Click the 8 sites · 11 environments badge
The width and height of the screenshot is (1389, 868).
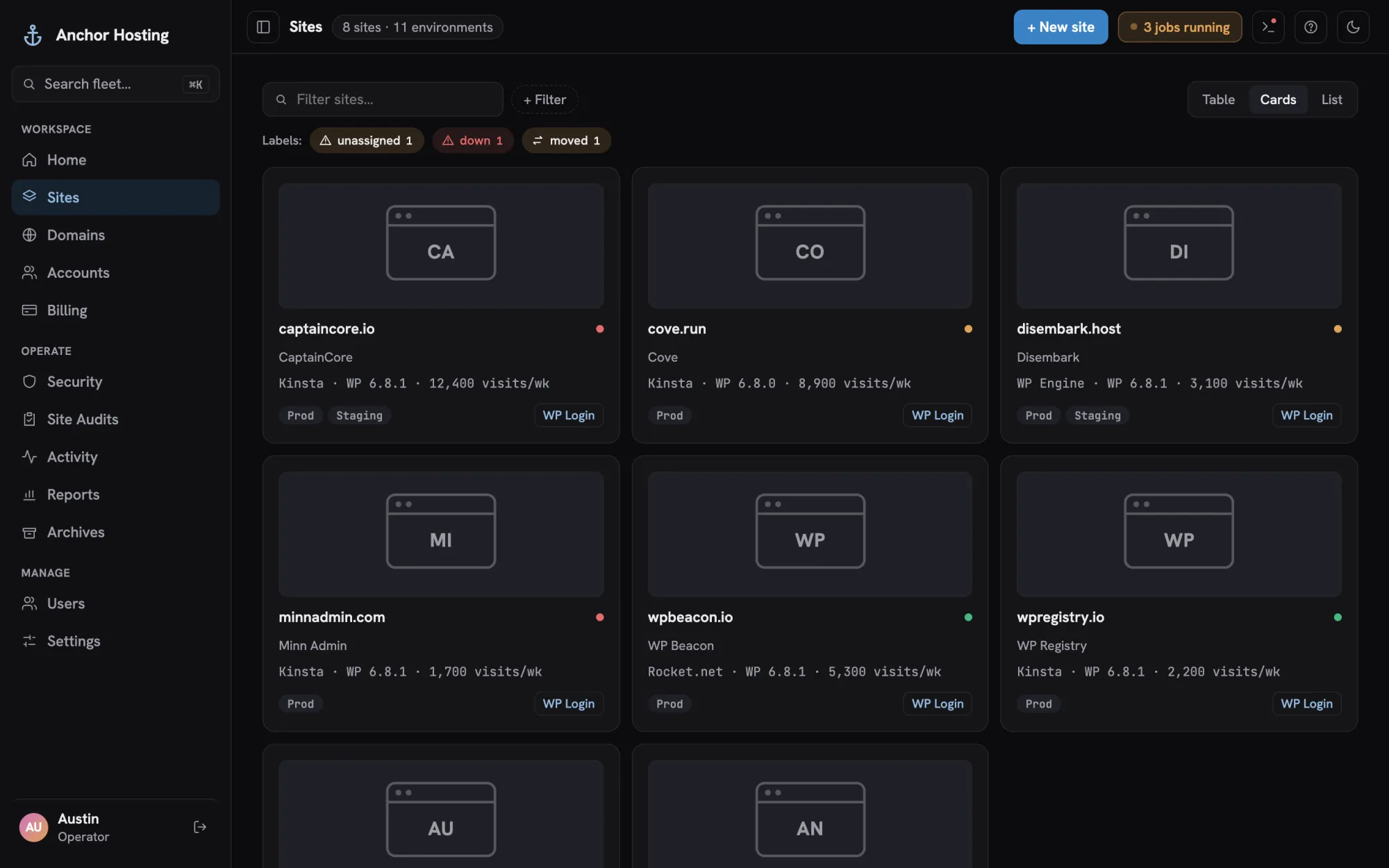point(417,27)
